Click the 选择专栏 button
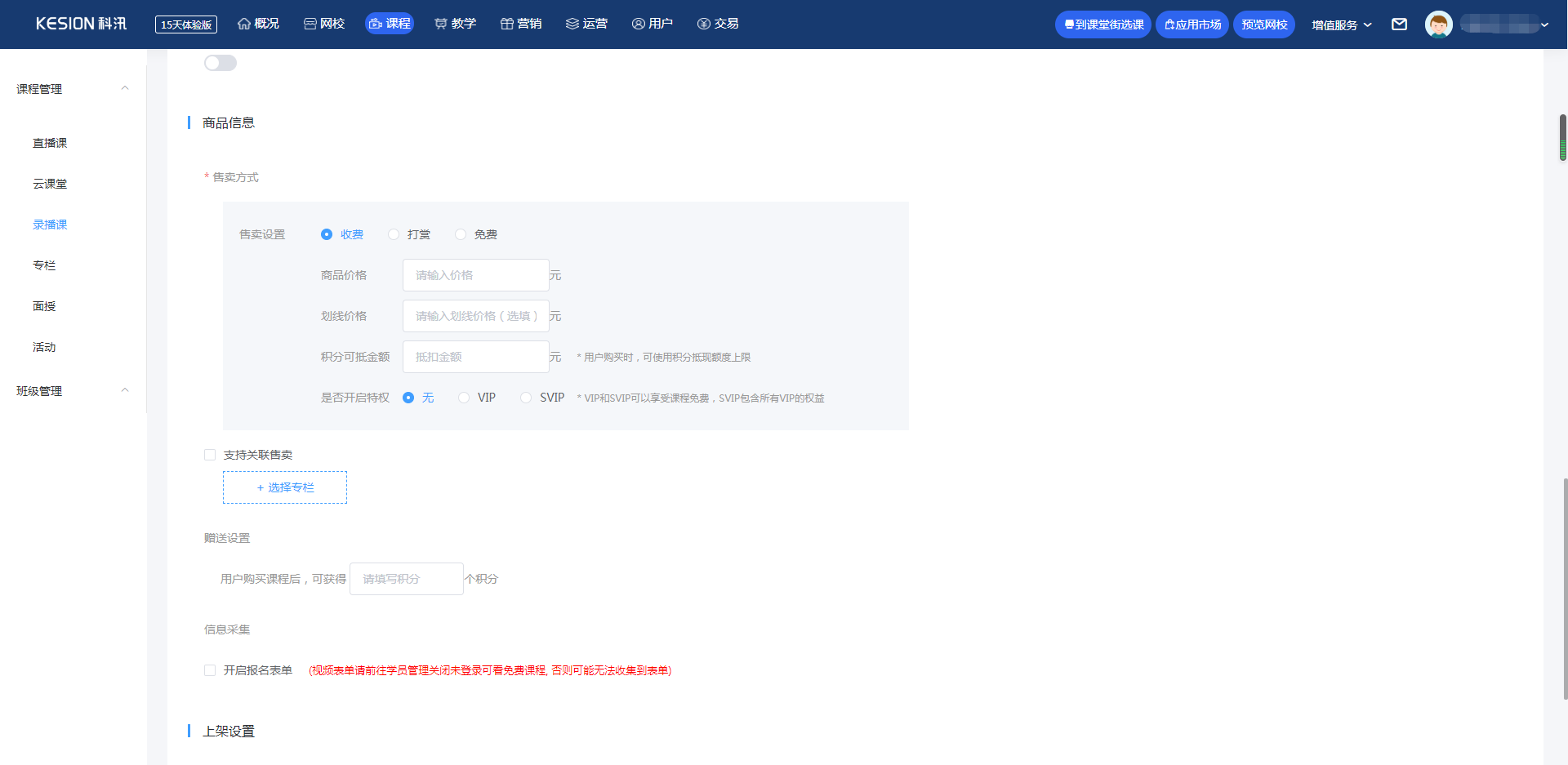The image size is (1568, 765). click(x=285, y=487)
